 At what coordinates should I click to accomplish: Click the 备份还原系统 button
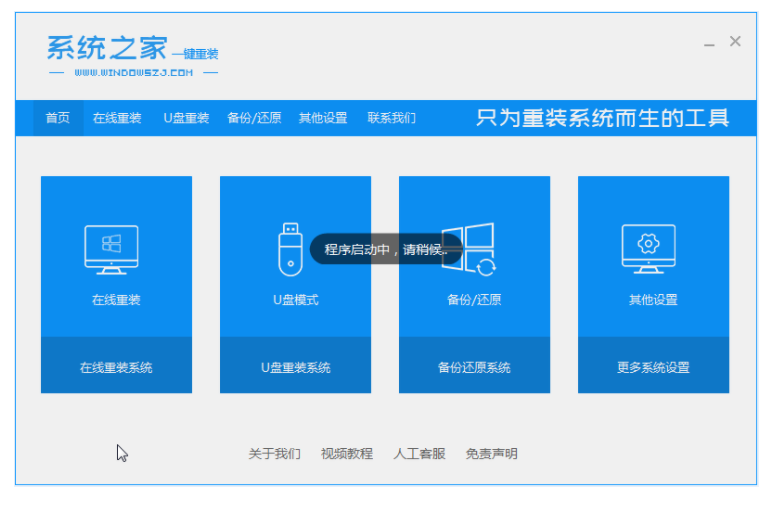coord(474,367)
